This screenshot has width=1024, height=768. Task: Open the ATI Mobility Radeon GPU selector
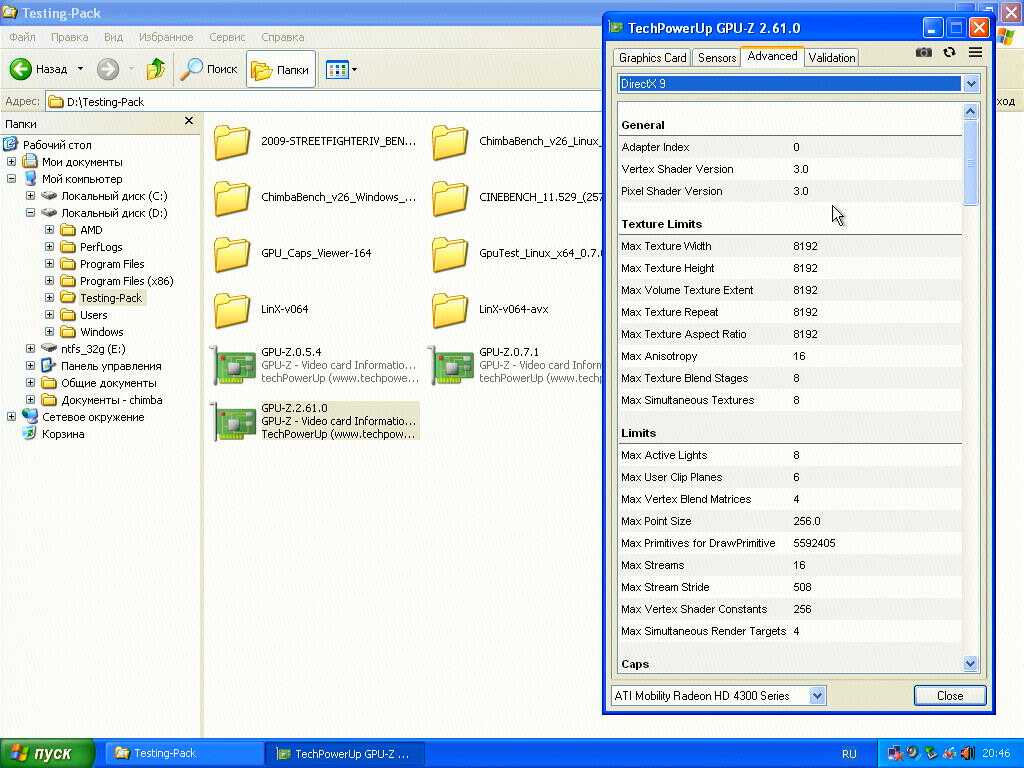tap(816, 696)
